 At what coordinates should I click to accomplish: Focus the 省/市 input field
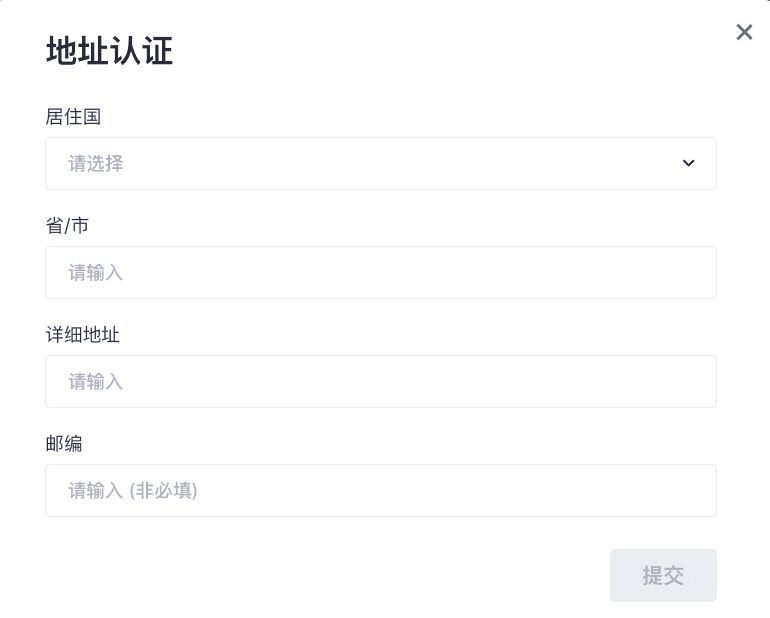point(380,272)
